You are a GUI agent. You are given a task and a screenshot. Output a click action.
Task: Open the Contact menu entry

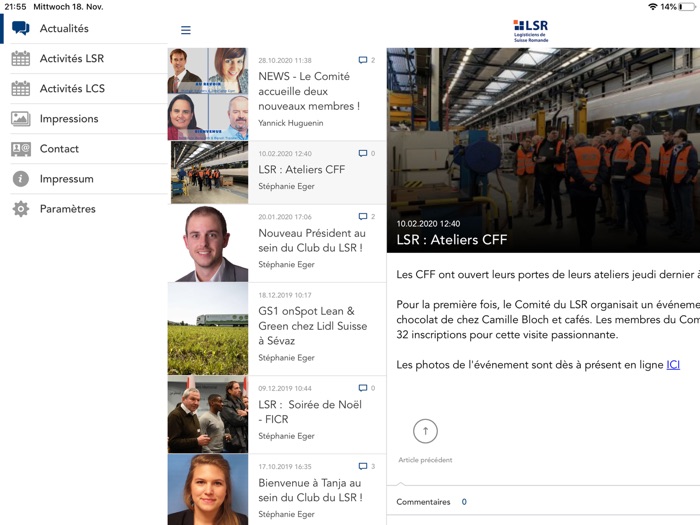point(84,149)
